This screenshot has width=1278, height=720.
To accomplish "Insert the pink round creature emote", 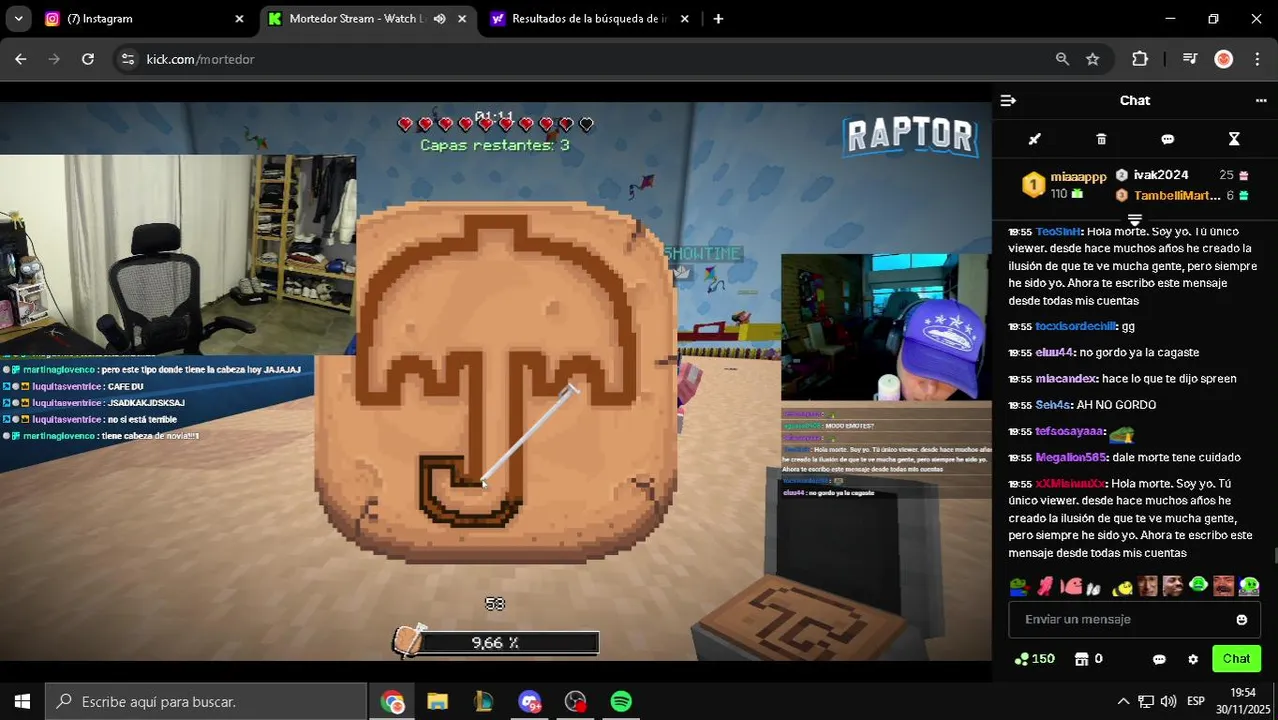I will click(1071, 586).
